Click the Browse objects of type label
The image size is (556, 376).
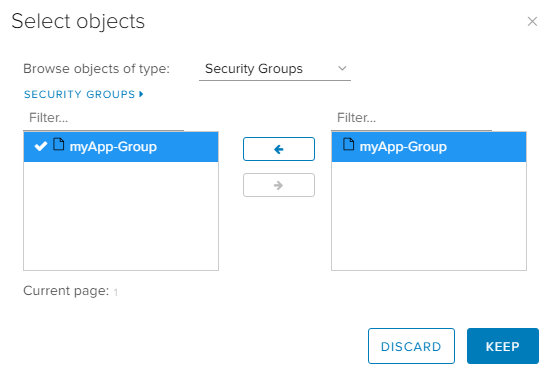pyautogui.click(x=96, y=69)
